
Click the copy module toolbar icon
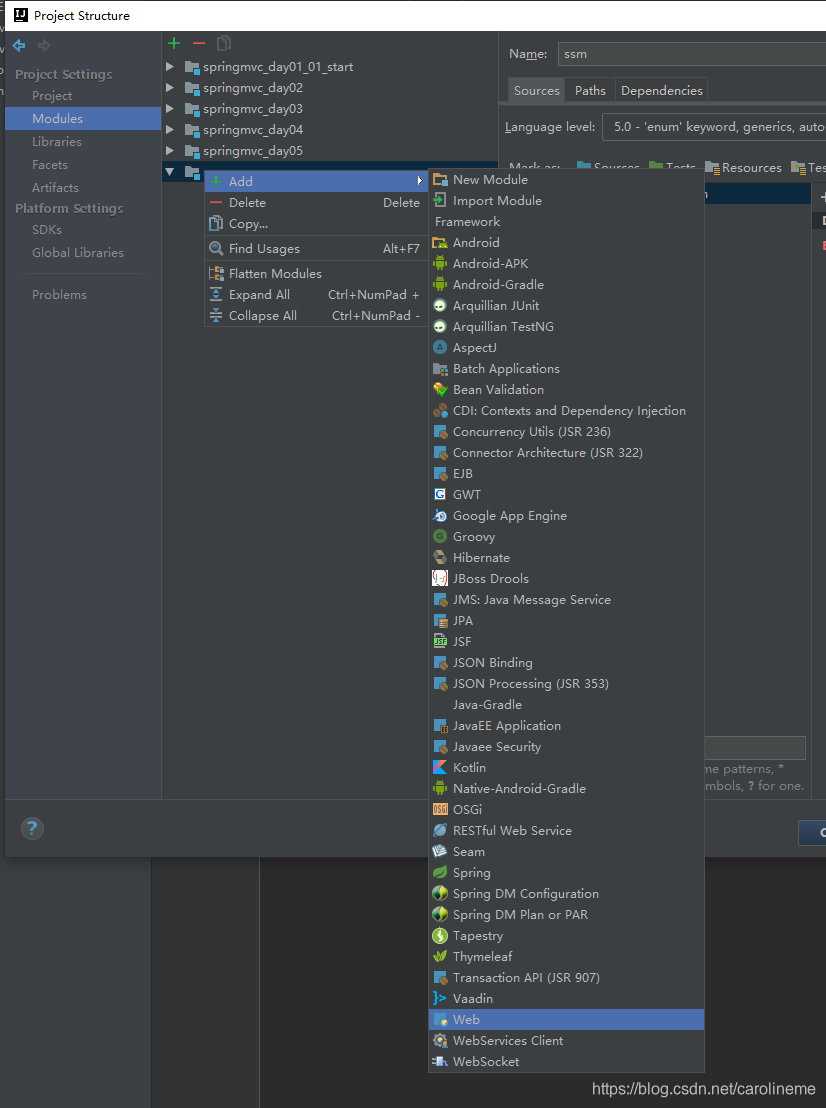tap(223, 44)
